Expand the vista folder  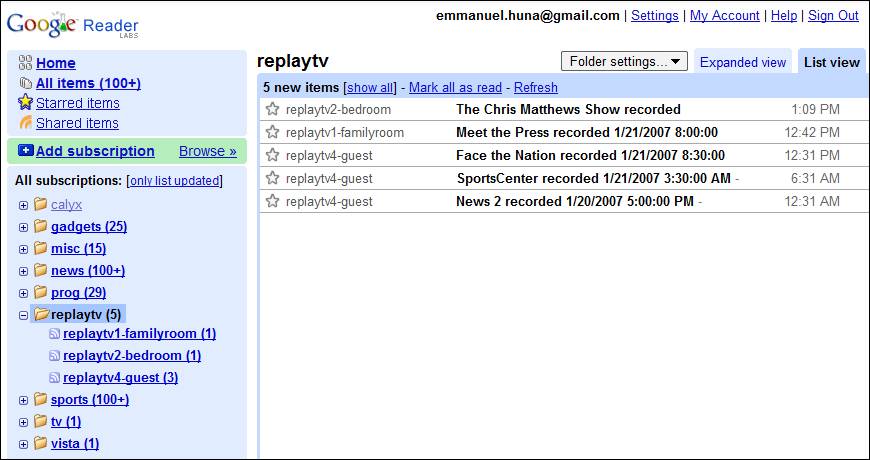click(x=23, y=444)
